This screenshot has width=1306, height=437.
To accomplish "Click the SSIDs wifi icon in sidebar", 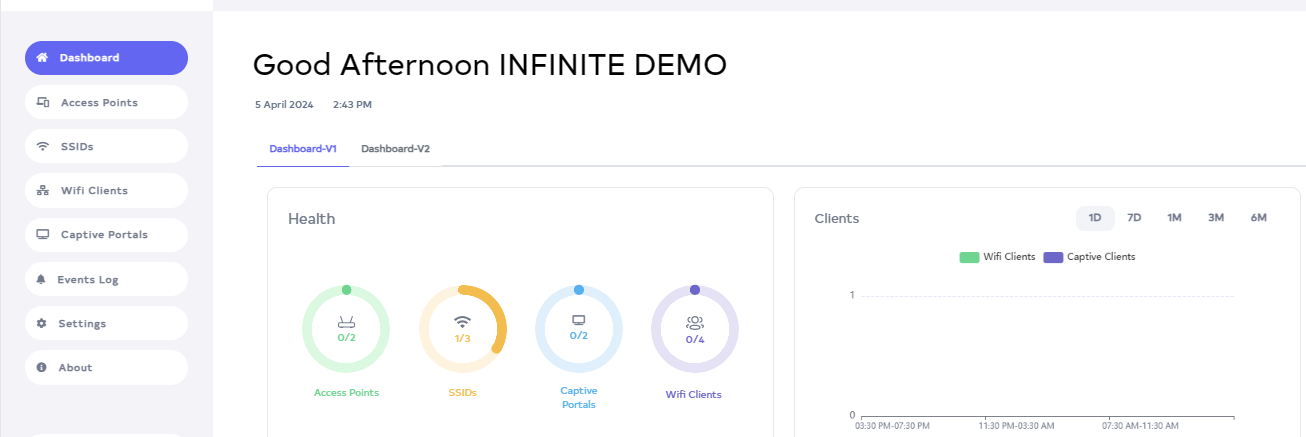I will coord(43,146).
